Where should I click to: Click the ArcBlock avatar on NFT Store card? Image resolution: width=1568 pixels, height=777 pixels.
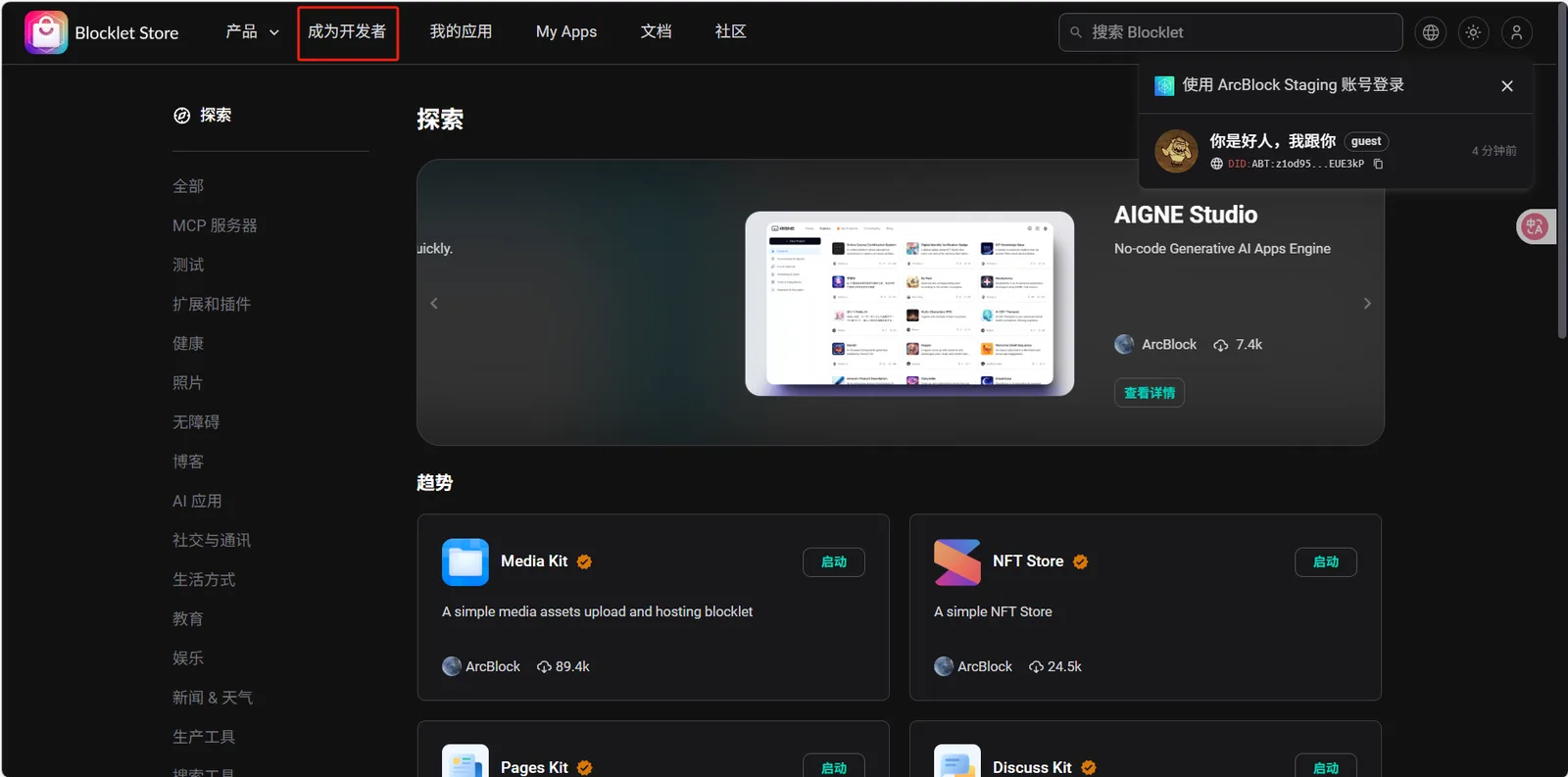tap(944, 666)
